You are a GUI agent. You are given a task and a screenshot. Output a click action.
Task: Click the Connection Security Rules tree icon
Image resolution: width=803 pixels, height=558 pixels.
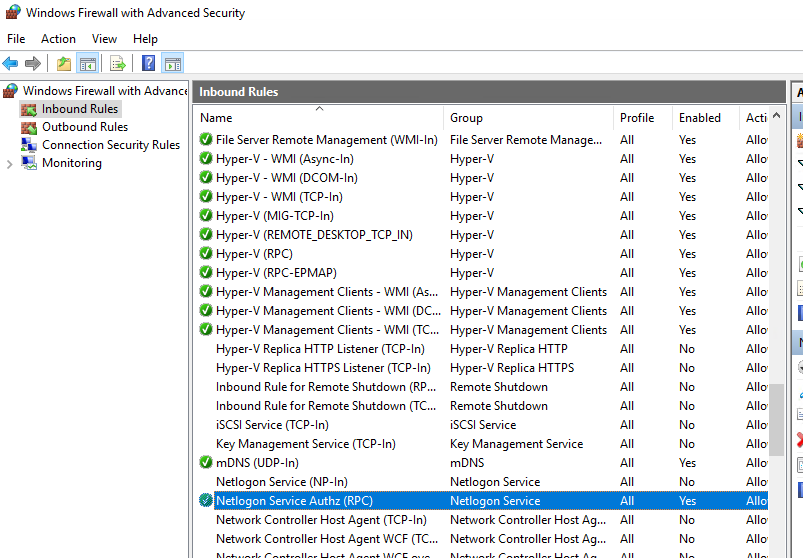(29, 145)
